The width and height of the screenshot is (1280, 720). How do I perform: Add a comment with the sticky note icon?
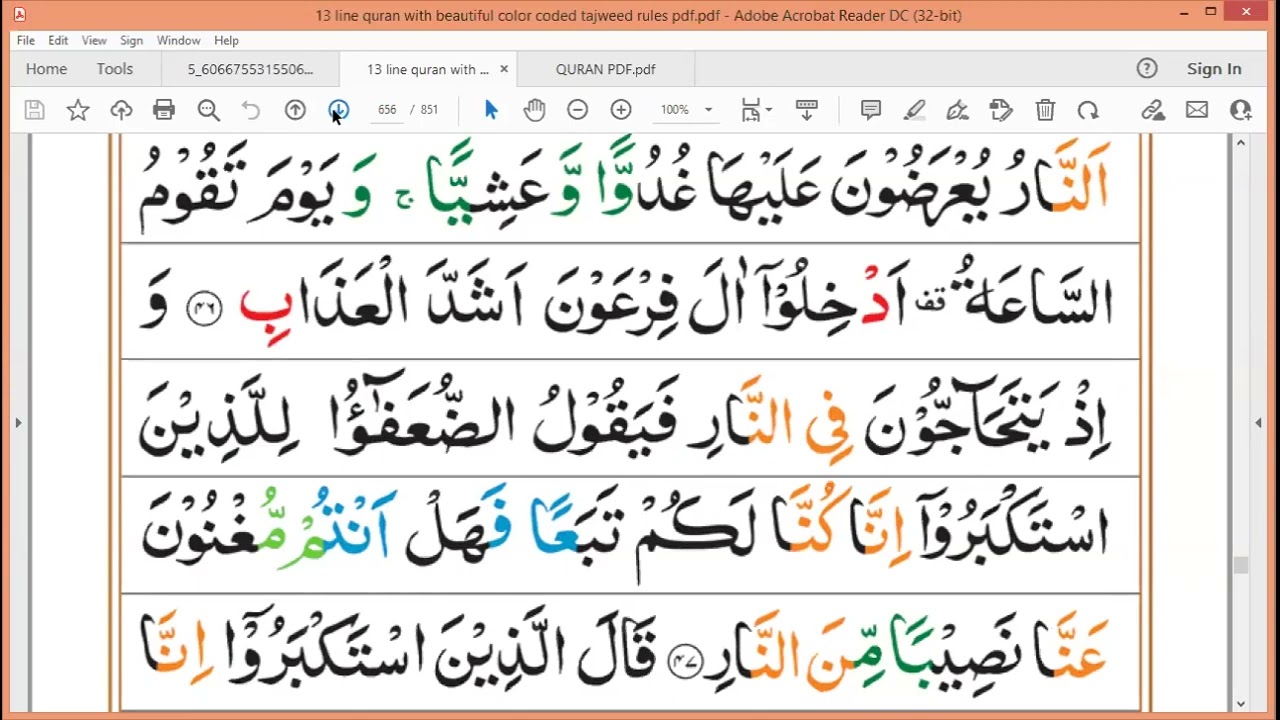pyautogui.click(x=871, y=110)
